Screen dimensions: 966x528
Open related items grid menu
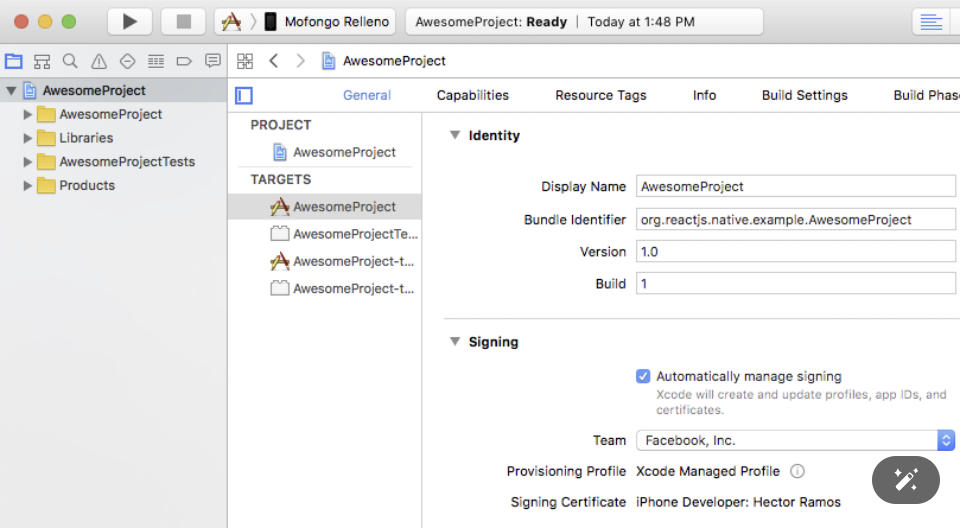pos(245,61)
